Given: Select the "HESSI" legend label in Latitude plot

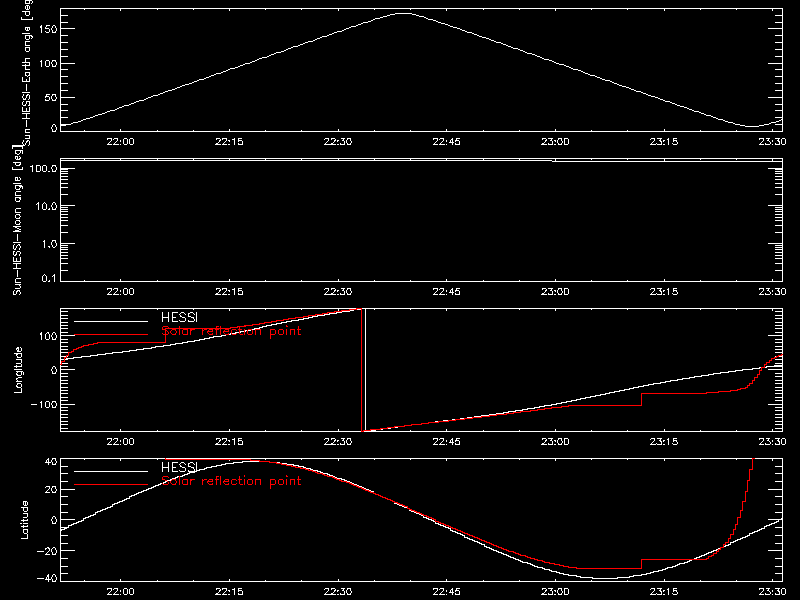Looking at the screenshot, I should click(179, 467).
